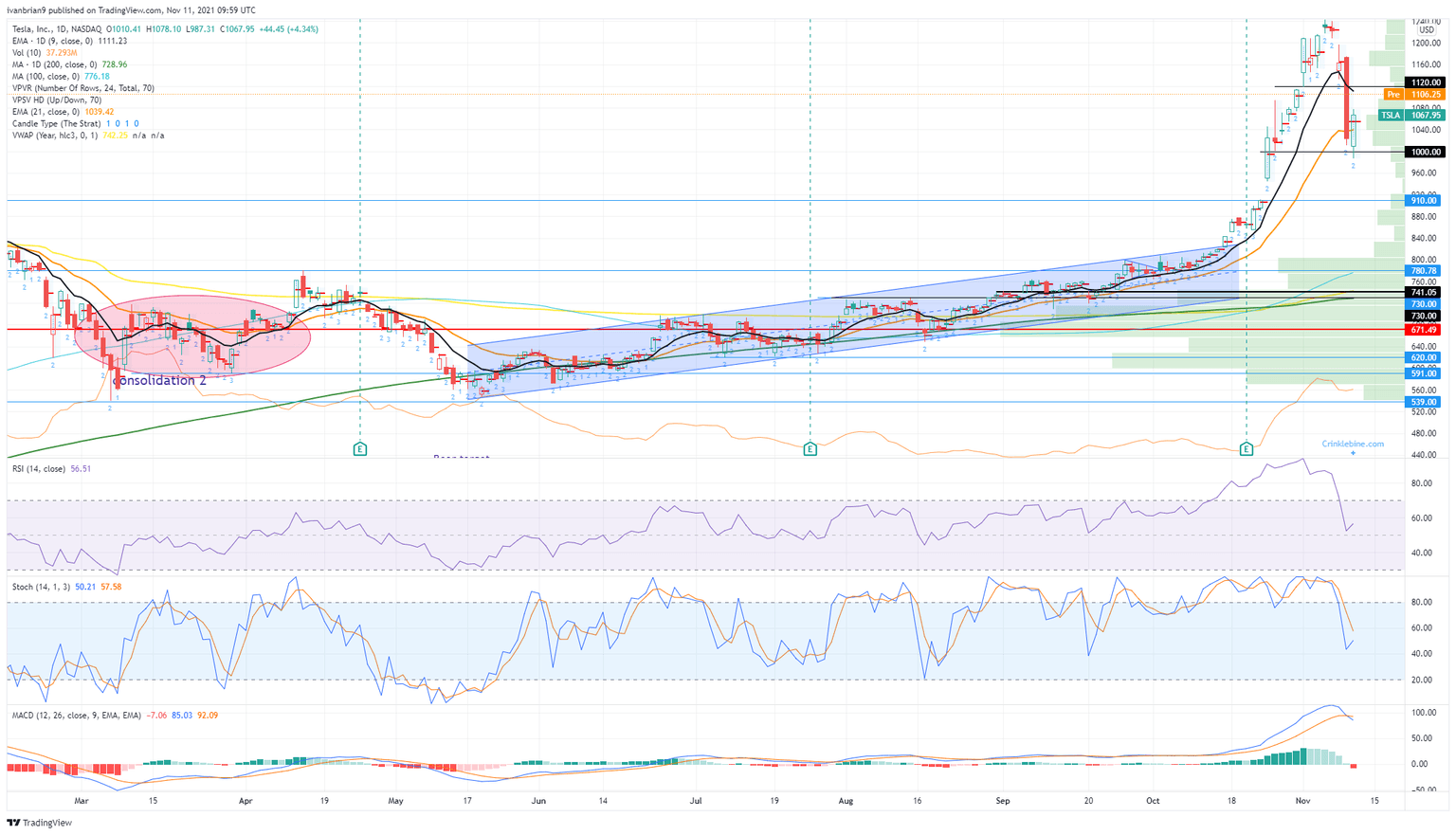1456x835 pixels.
Task: Click the red 671.49 price label
Action: click(x=1425, y=330)
